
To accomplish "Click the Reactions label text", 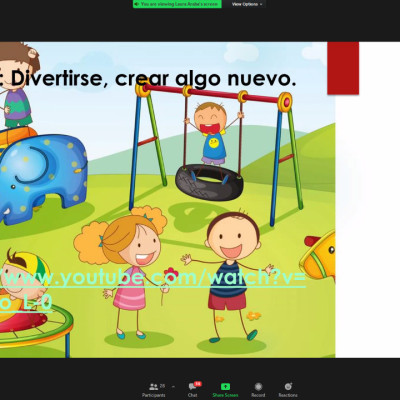I will coord(288,395).
